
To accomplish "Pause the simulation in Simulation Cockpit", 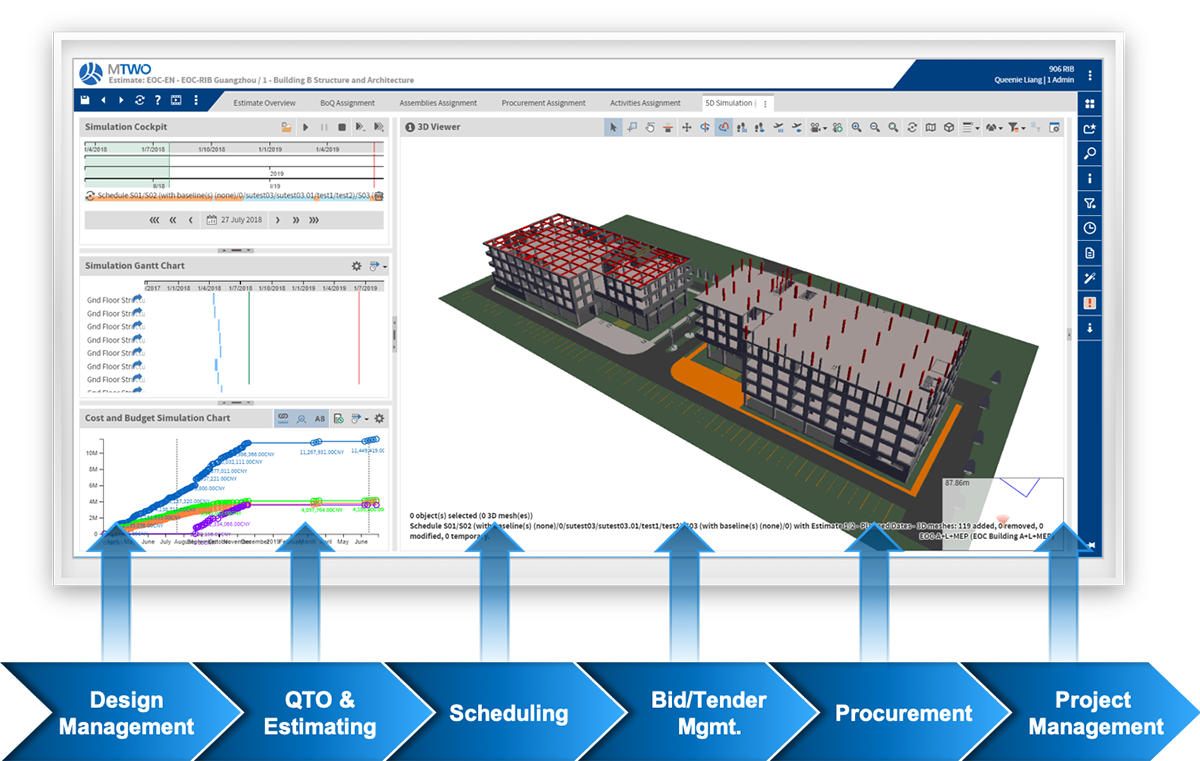I will point(324,128).
